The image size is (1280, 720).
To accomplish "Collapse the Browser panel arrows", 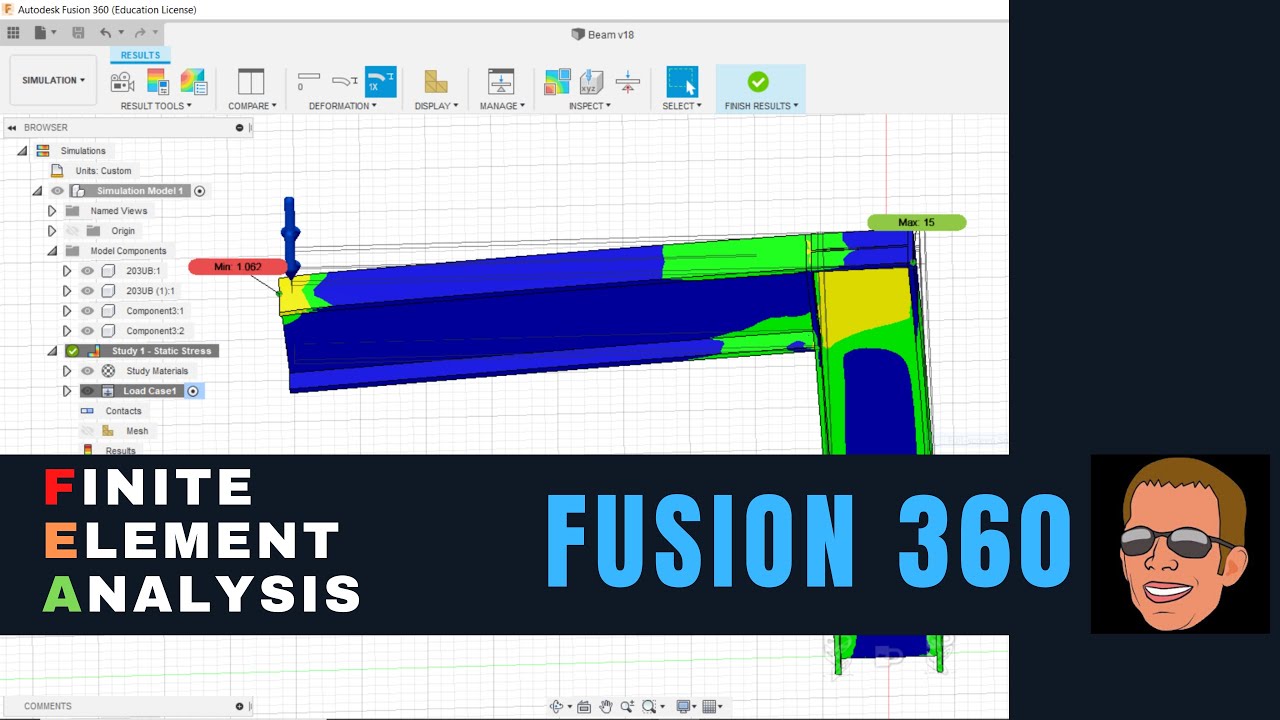I will click(12, 128).
